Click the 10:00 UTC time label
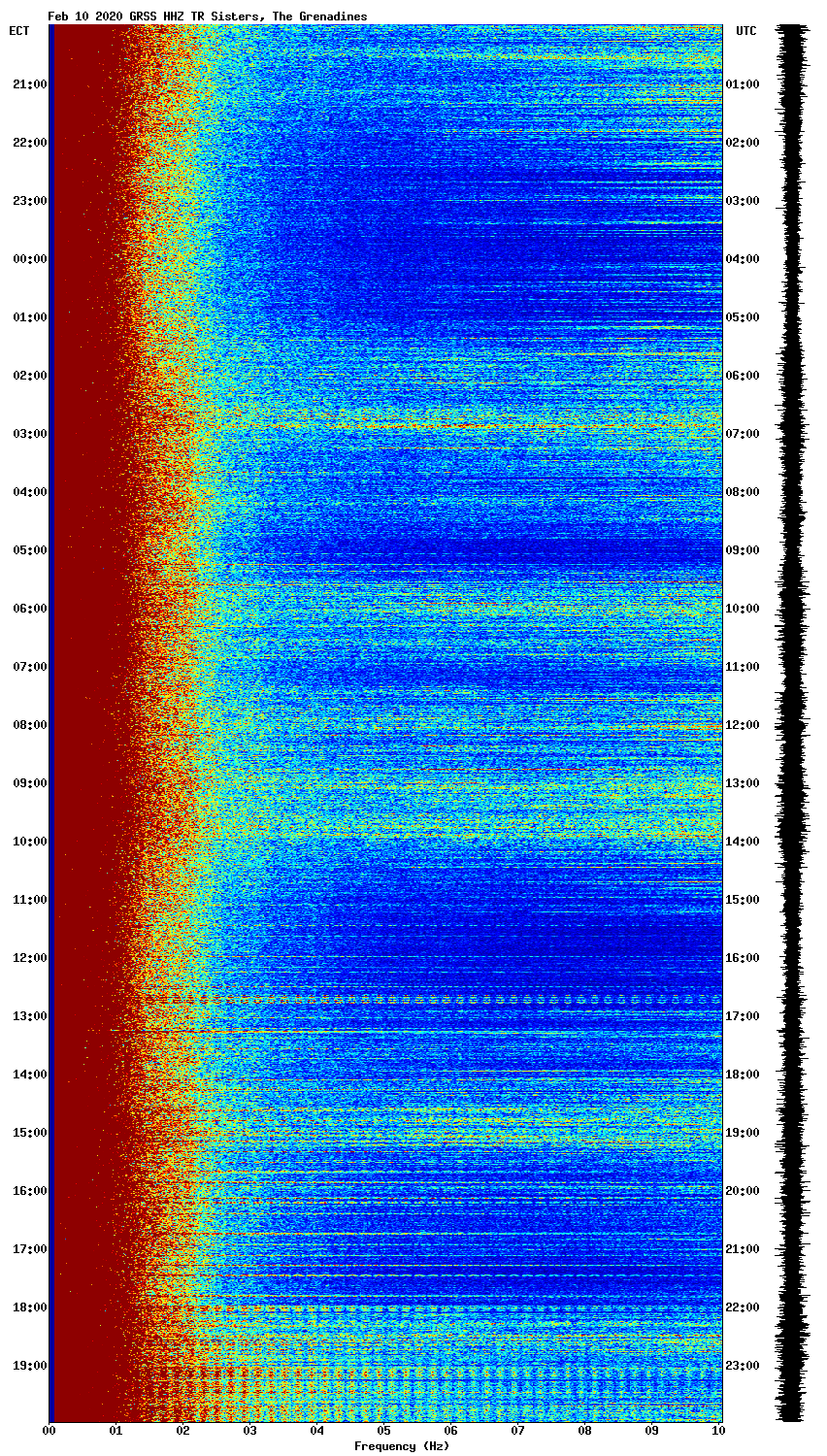The width and height of the screenshot is (827, 1456). [743, 609]
